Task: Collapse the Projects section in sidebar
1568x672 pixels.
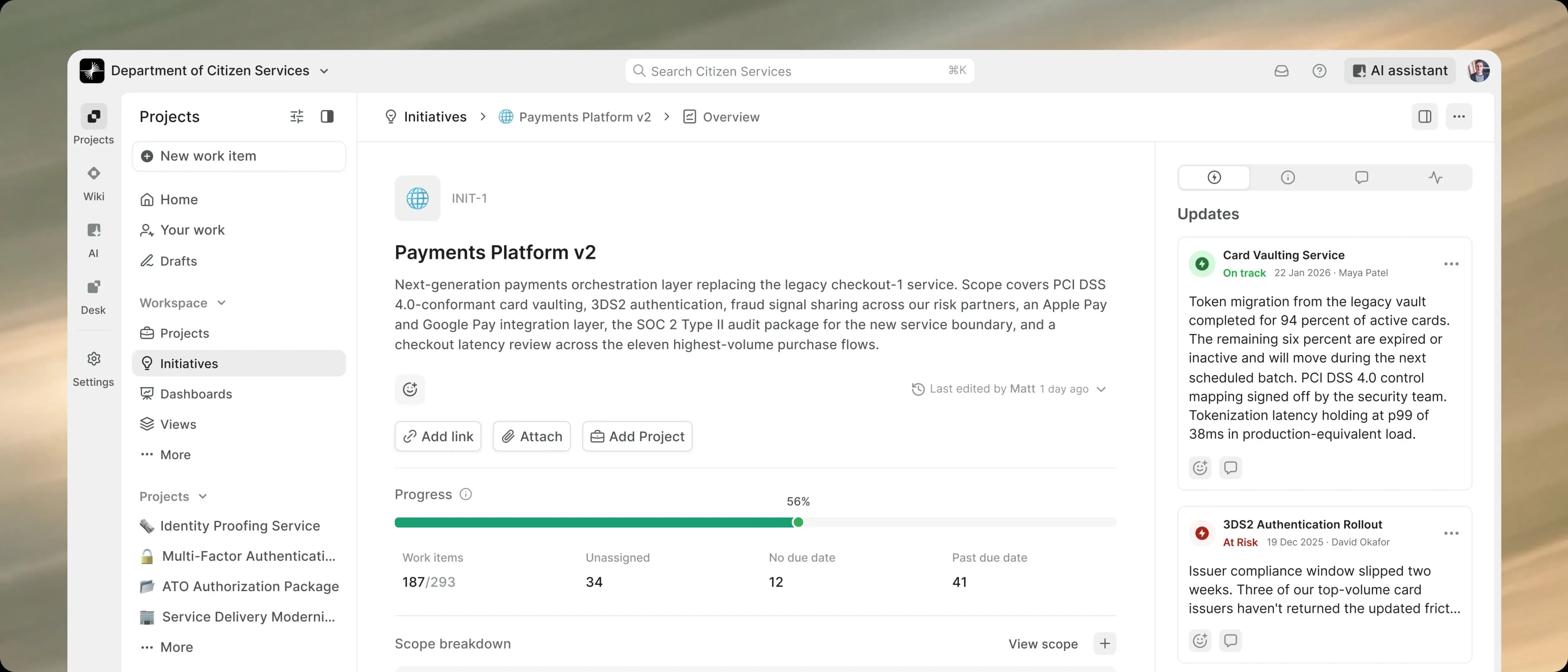Action: [203, 496]
